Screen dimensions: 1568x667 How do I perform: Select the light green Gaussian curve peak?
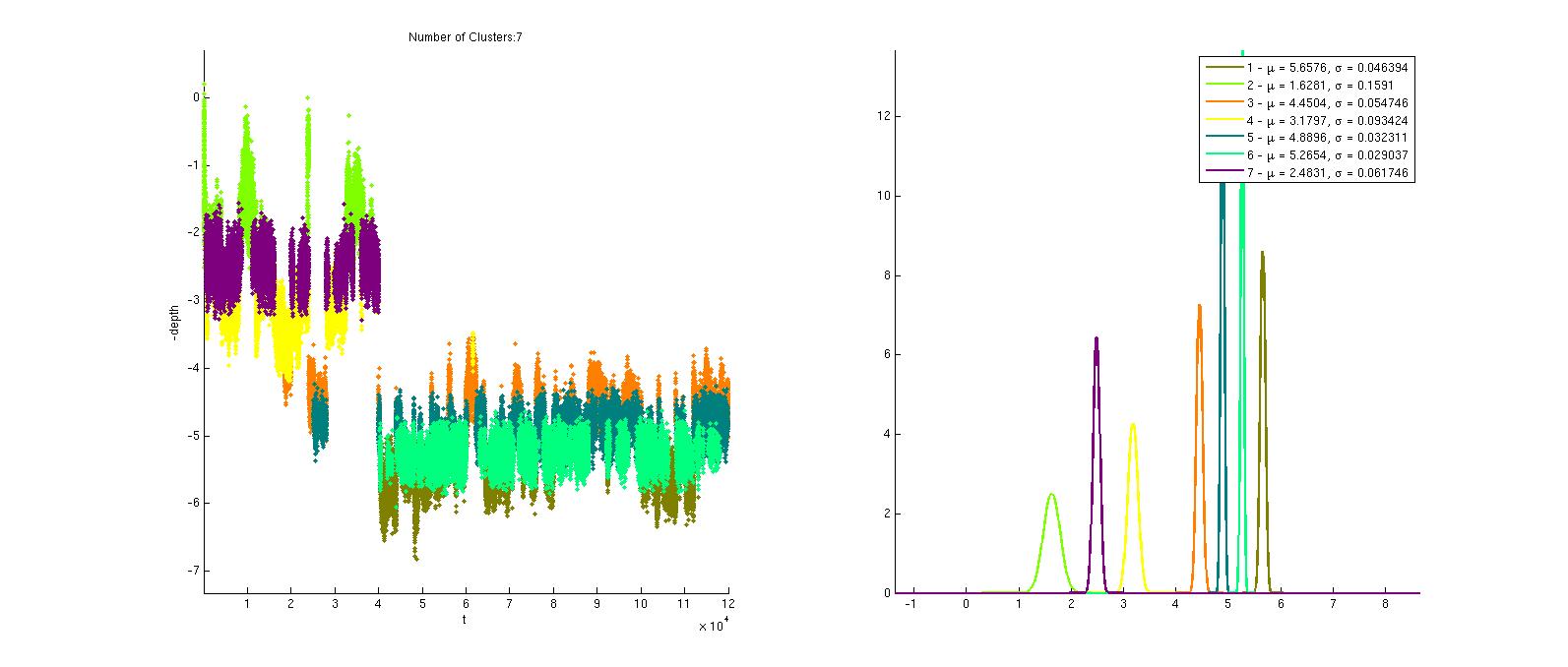(x=1051, y=494)
